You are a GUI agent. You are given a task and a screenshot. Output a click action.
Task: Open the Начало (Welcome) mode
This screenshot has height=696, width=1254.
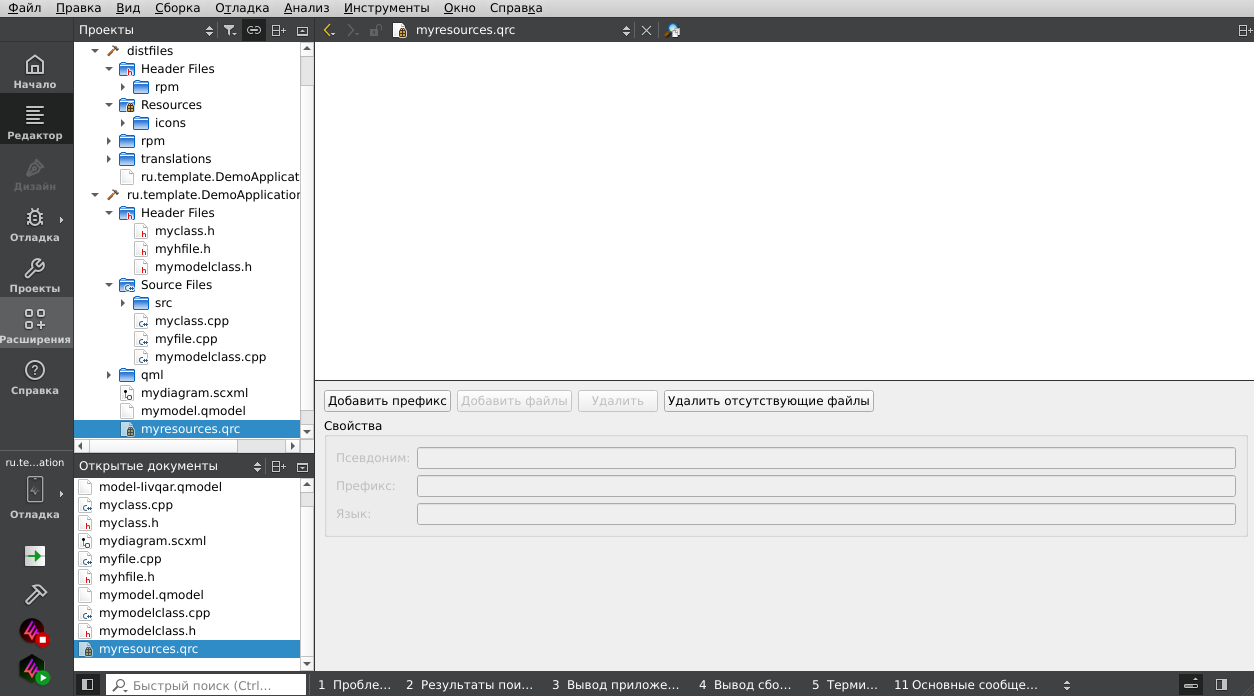[x=35, y=71]
